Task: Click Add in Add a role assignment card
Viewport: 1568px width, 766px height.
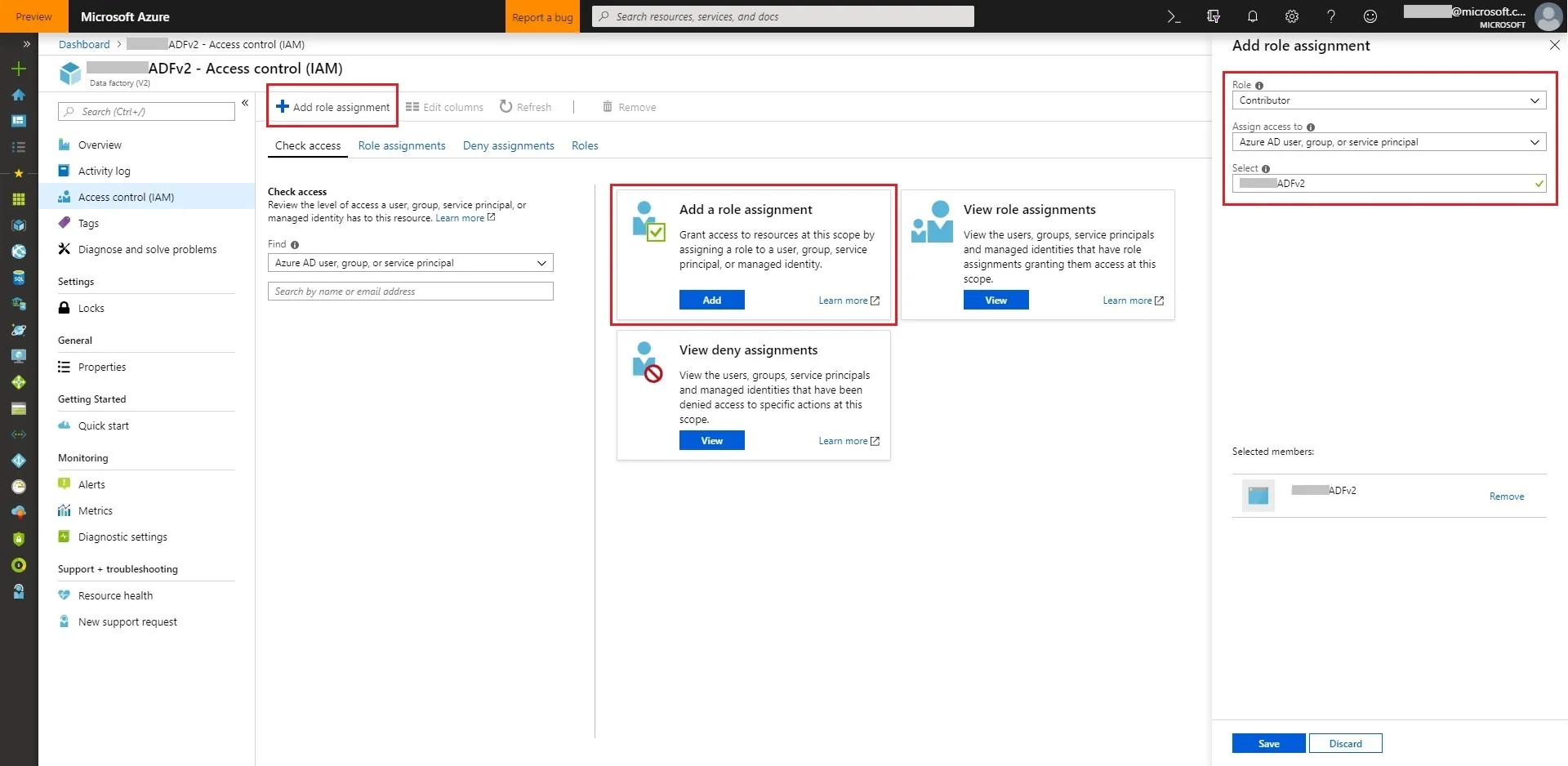Action: (x=712, y=301)
